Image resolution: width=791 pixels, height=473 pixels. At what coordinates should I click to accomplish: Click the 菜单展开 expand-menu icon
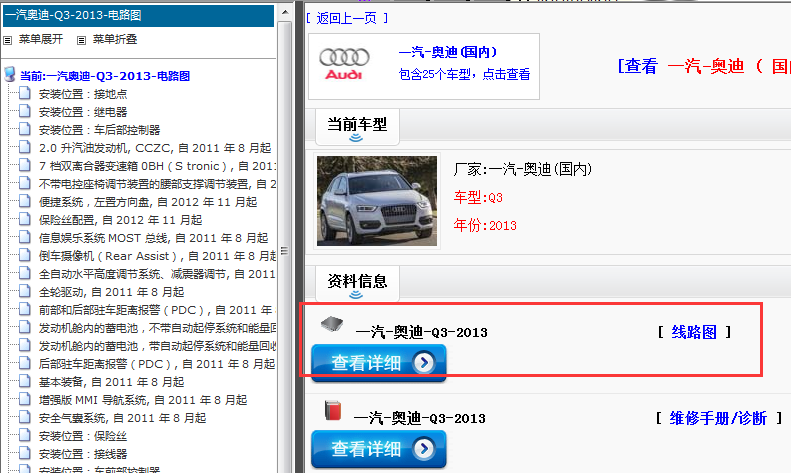click(x=8, y=40)
